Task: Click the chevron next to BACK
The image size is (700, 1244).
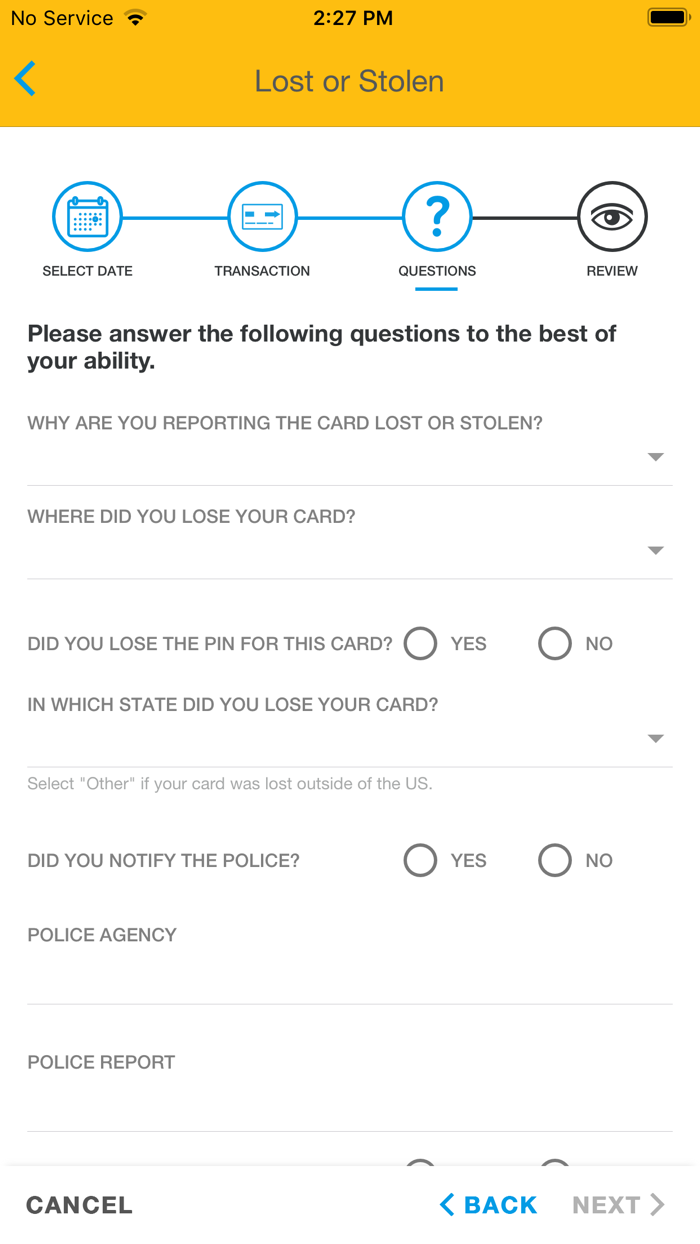Action: tap(447, 1205)
